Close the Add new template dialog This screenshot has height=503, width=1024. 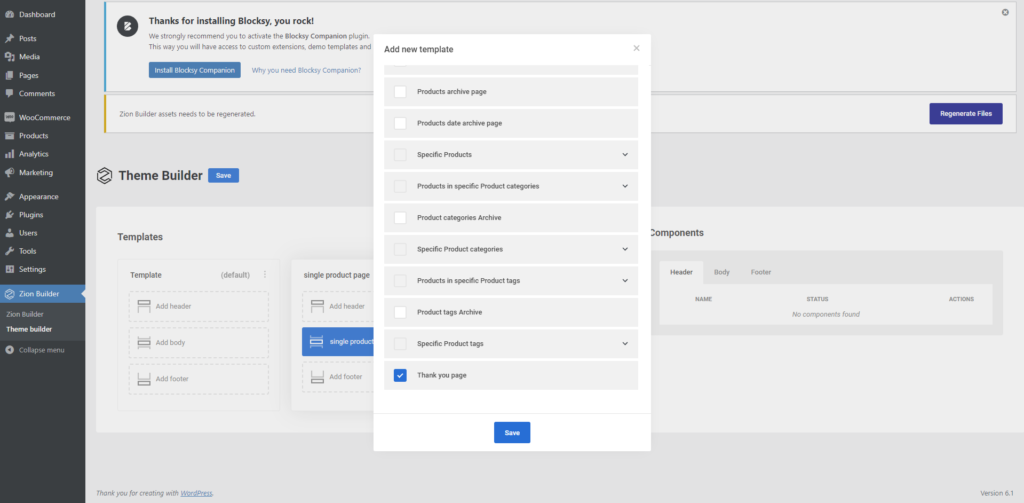click(637, 48)
